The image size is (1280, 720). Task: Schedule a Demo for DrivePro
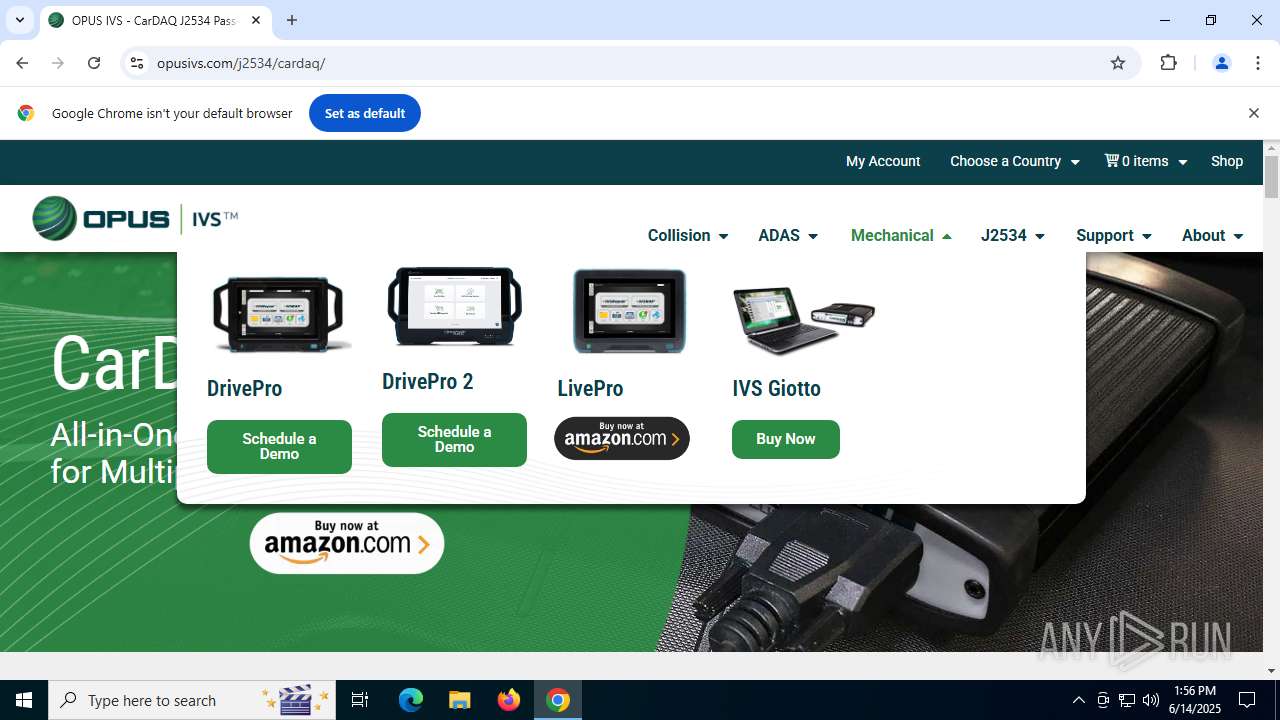pos(279,446)
